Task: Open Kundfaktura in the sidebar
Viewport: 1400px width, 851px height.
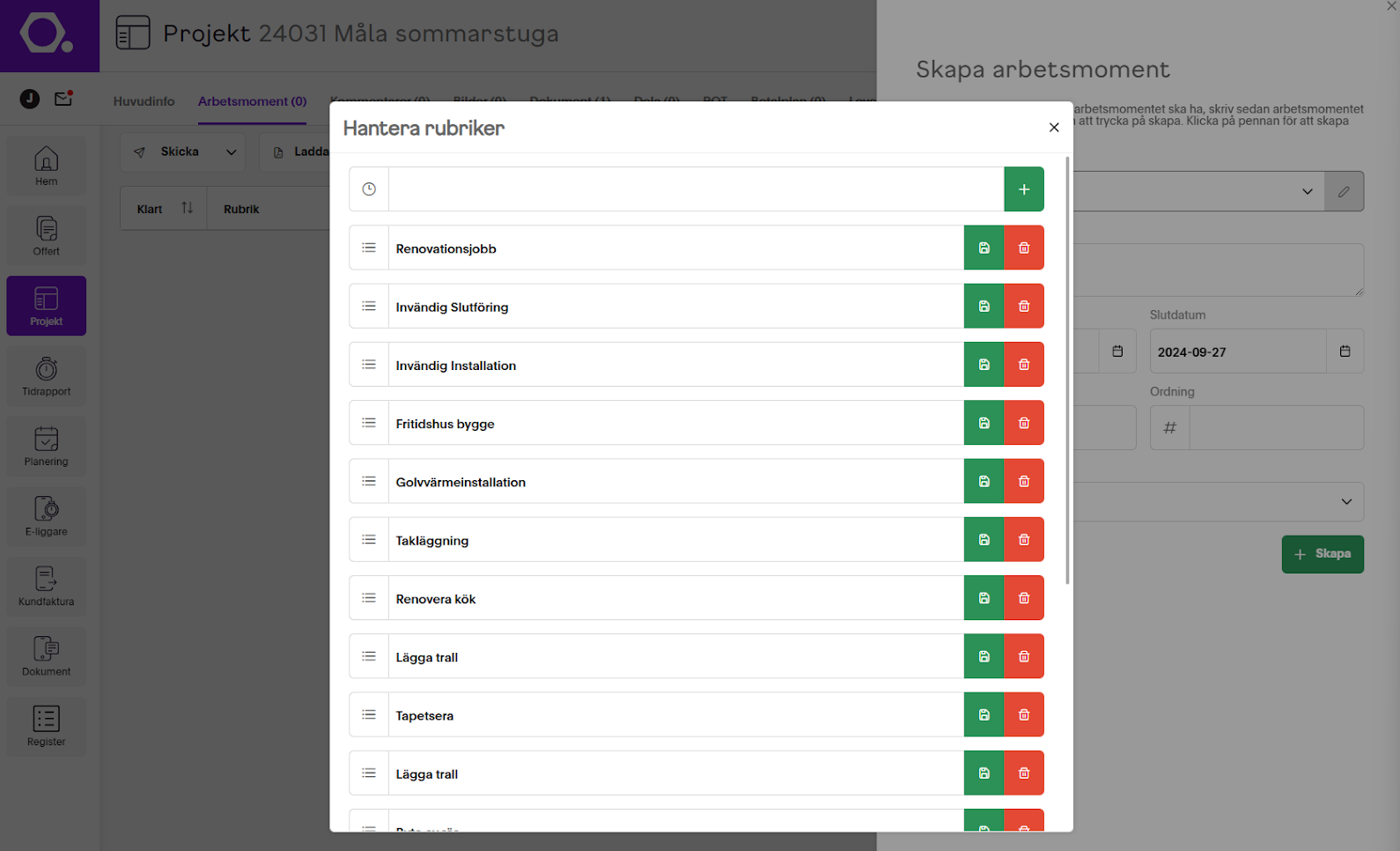Action: (x=47, y=587)
